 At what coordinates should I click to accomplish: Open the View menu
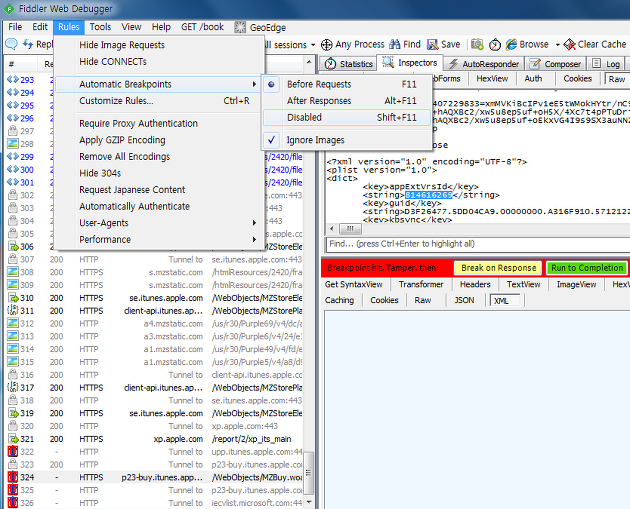[131, 27]
